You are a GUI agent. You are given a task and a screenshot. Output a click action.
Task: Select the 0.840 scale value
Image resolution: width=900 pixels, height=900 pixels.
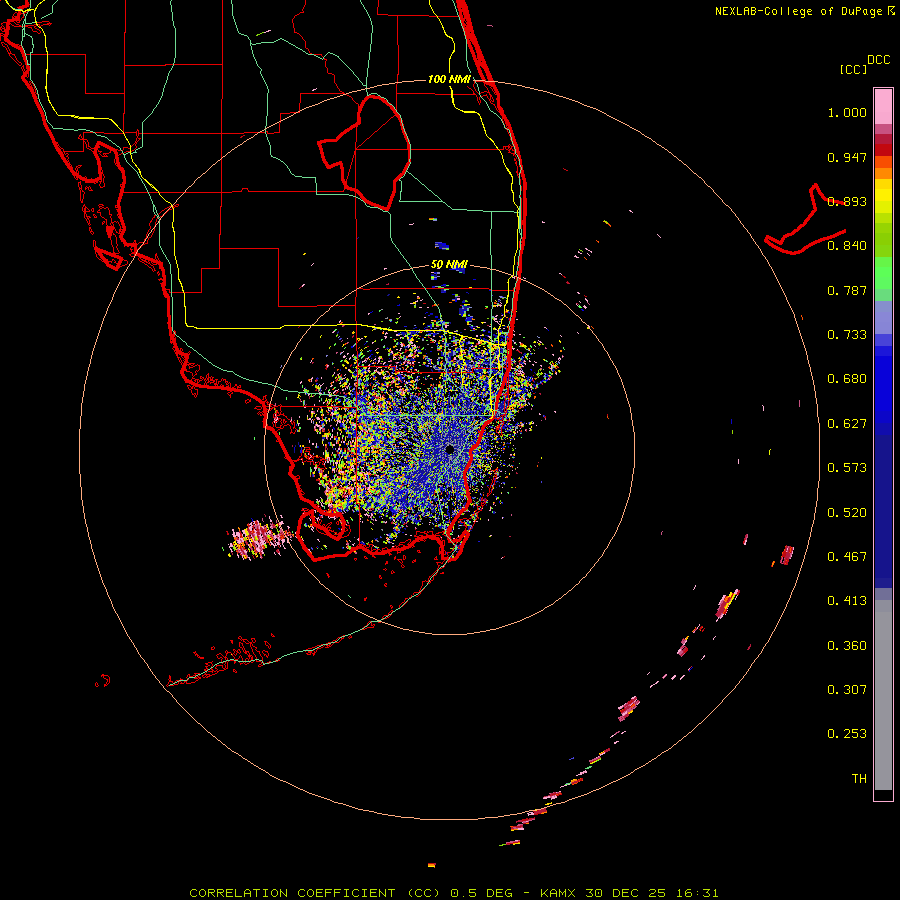pos(847,246)
